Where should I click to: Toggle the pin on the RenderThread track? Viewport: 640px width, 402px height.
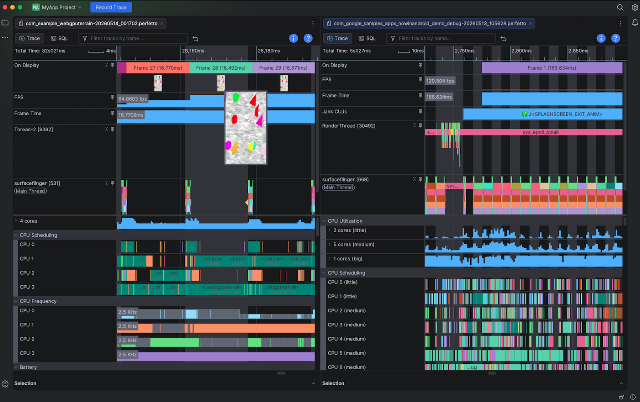click(x=420, y=126)
